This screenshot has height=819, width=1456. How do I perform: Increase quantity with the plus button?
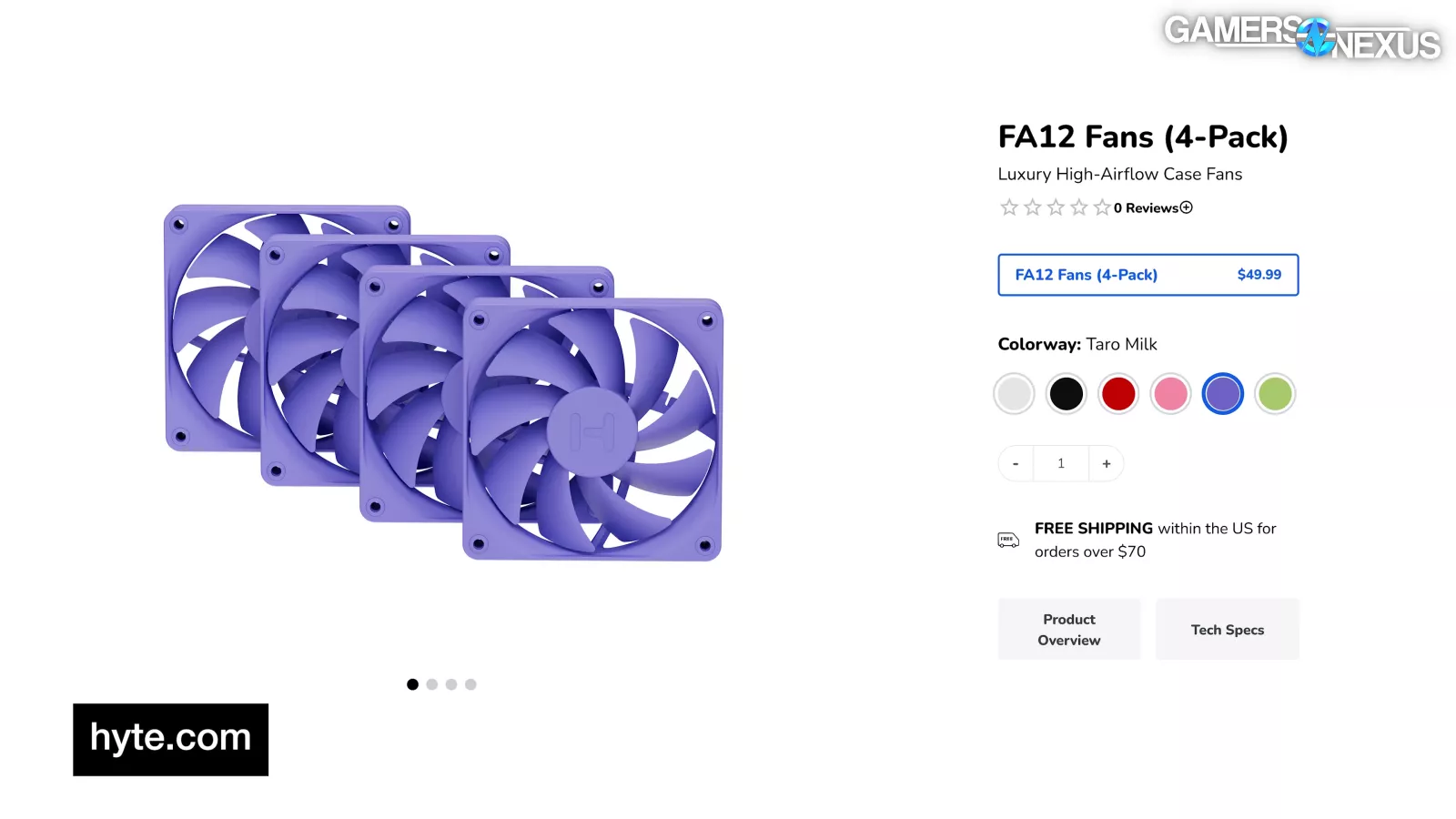pyautogui.click(x=1107, y=464)
